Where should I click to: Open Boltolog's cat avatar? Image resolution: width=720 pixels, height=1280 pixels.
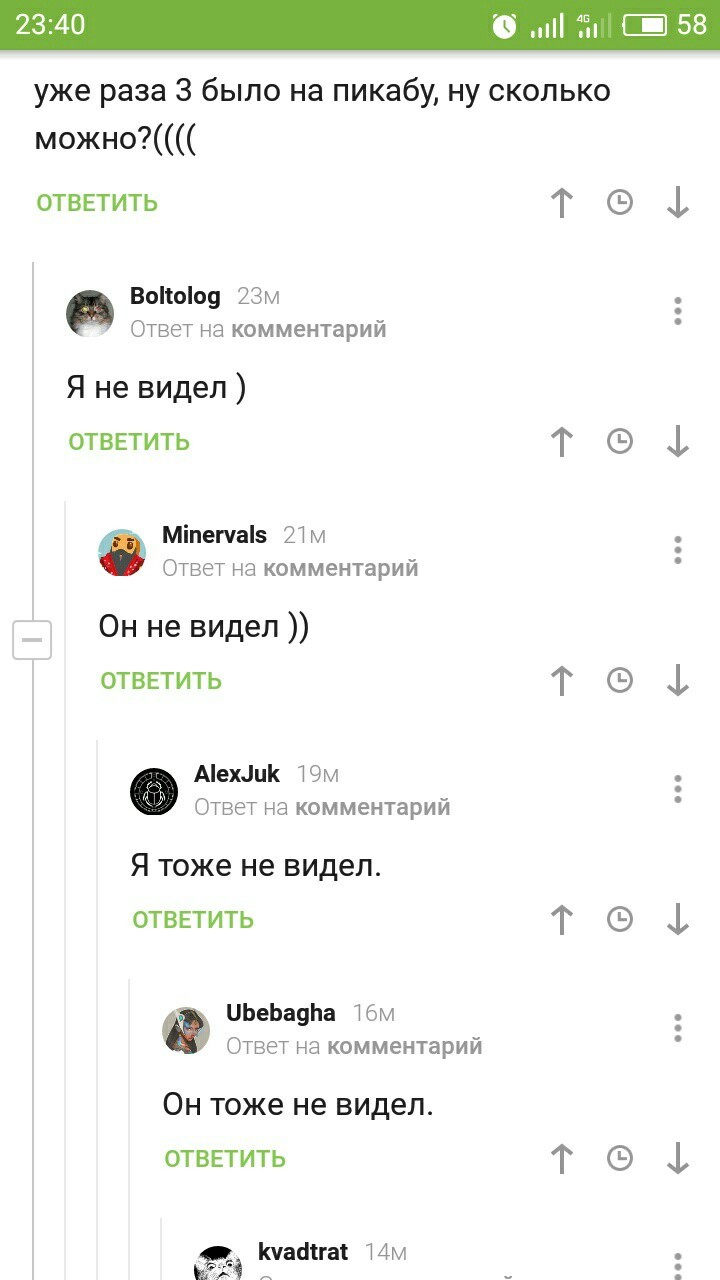(90, 313)
